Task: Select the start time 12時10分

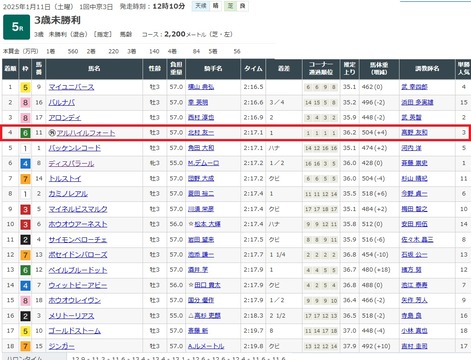Action: click(x=168, y=6)
